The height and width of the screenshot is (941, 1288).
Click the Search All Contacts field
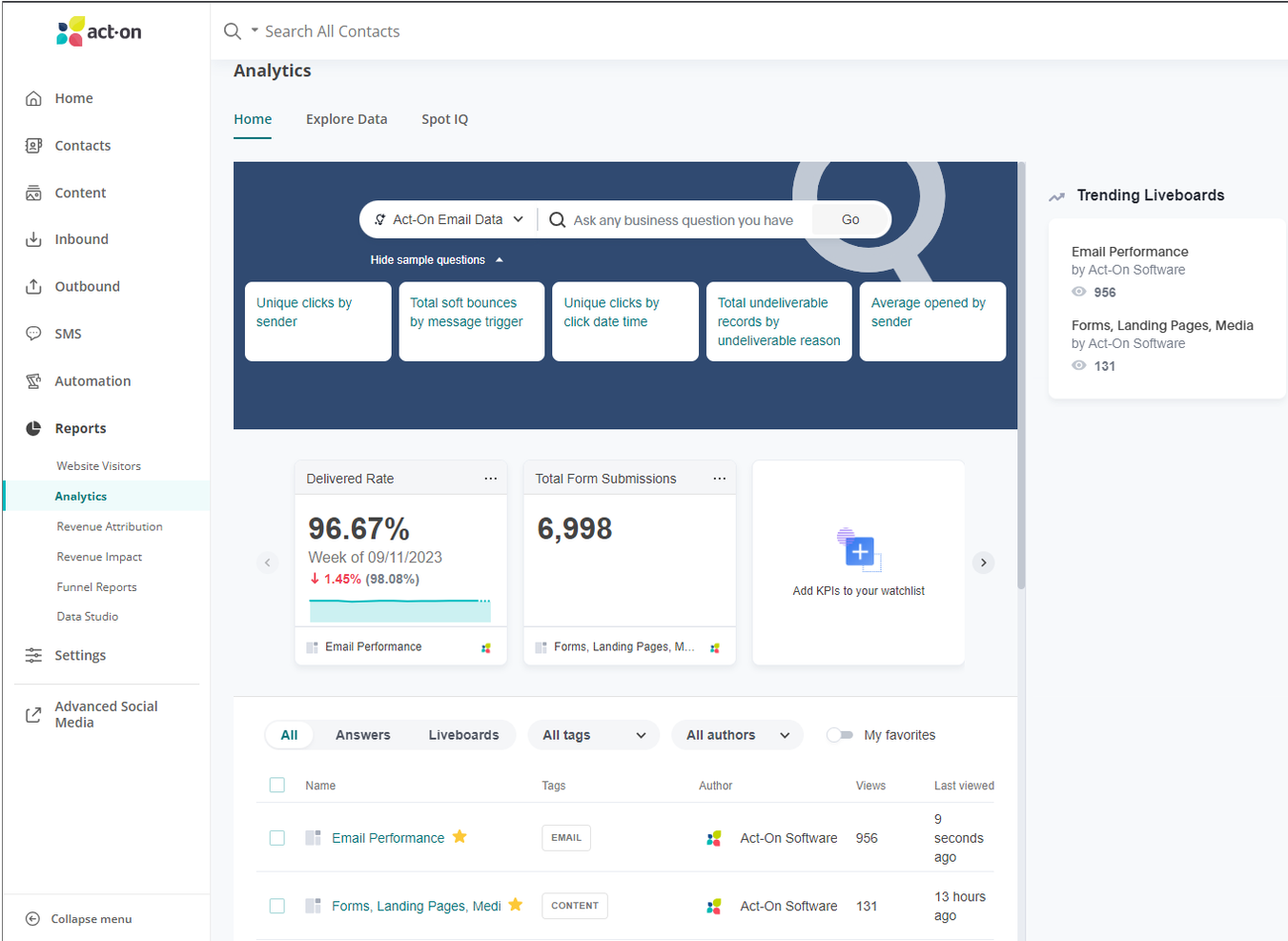pyautogui.click(x=333, y=31)
